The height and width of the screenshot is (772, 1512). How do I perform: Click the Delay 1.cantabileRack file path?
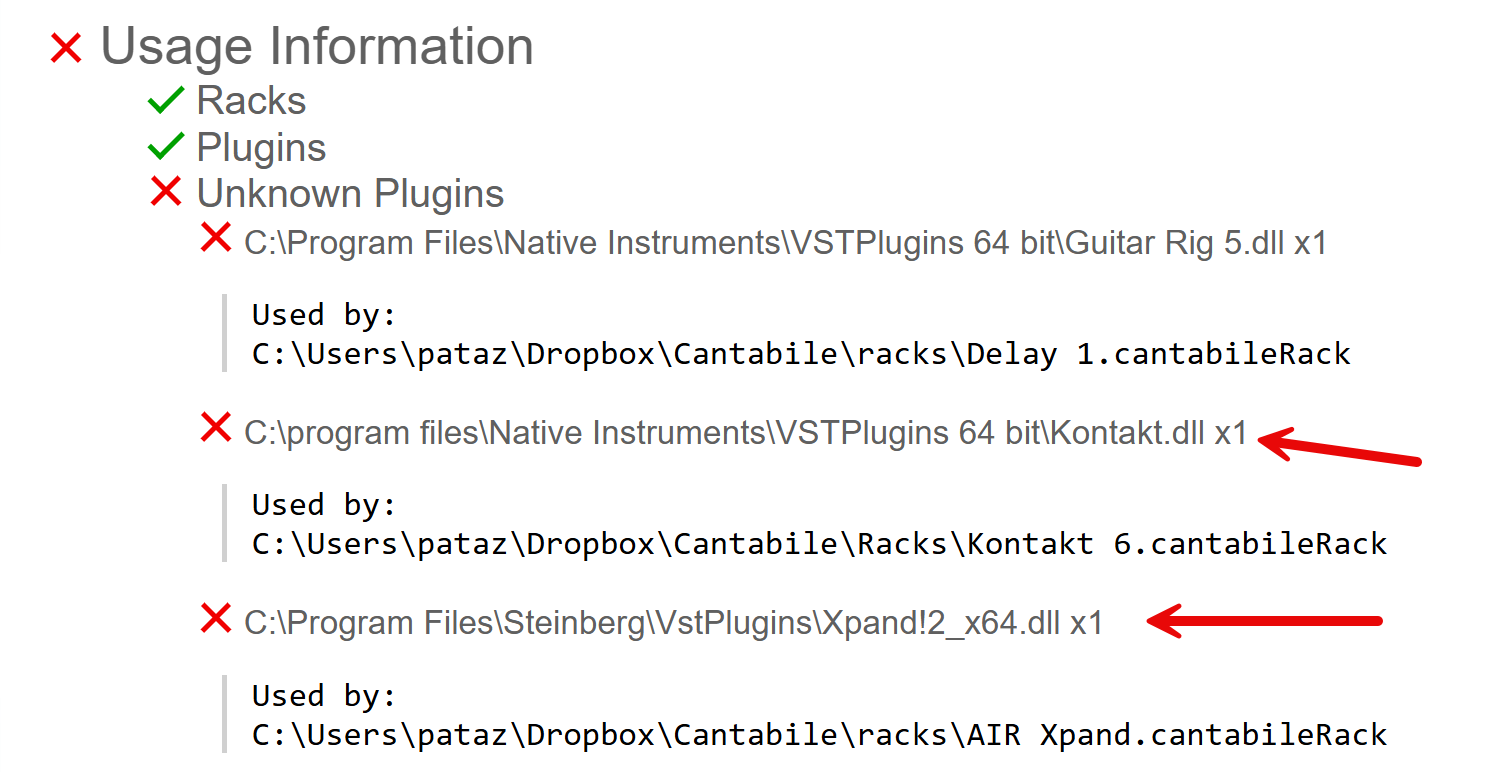click(x=801, y=354)
